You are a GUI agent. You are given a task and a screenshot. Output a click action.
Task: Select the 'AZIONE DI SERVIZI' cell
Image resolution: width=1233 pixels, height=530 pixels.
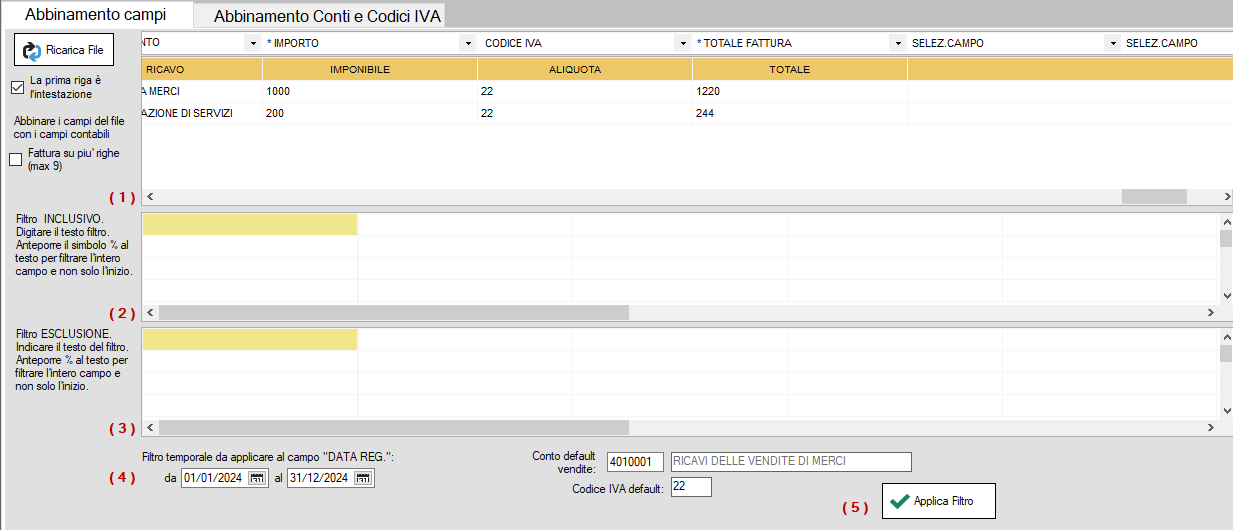203,113
